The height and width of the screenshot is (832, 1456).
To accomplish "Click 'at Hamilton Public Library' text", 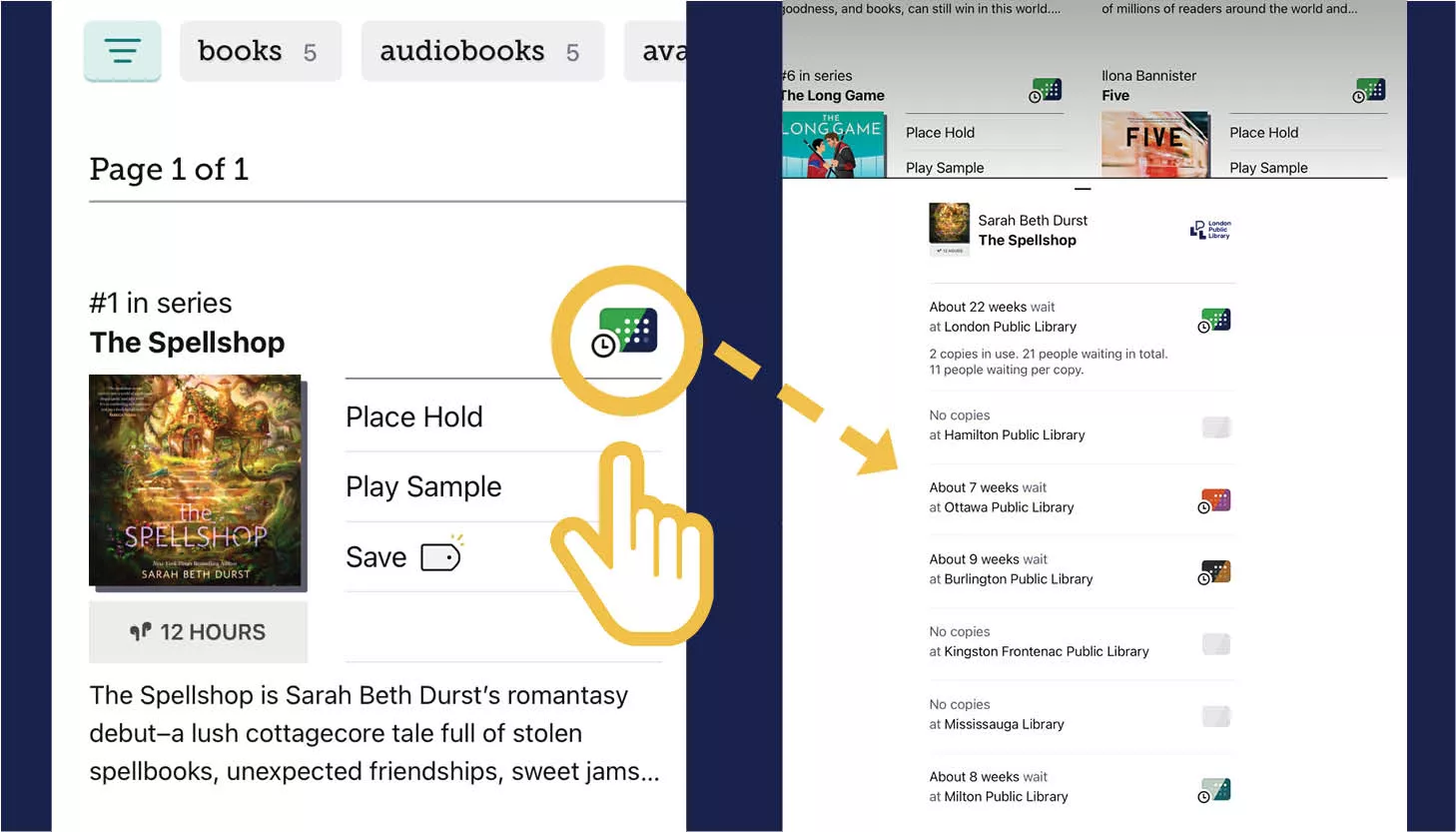I will (1007, 434).
